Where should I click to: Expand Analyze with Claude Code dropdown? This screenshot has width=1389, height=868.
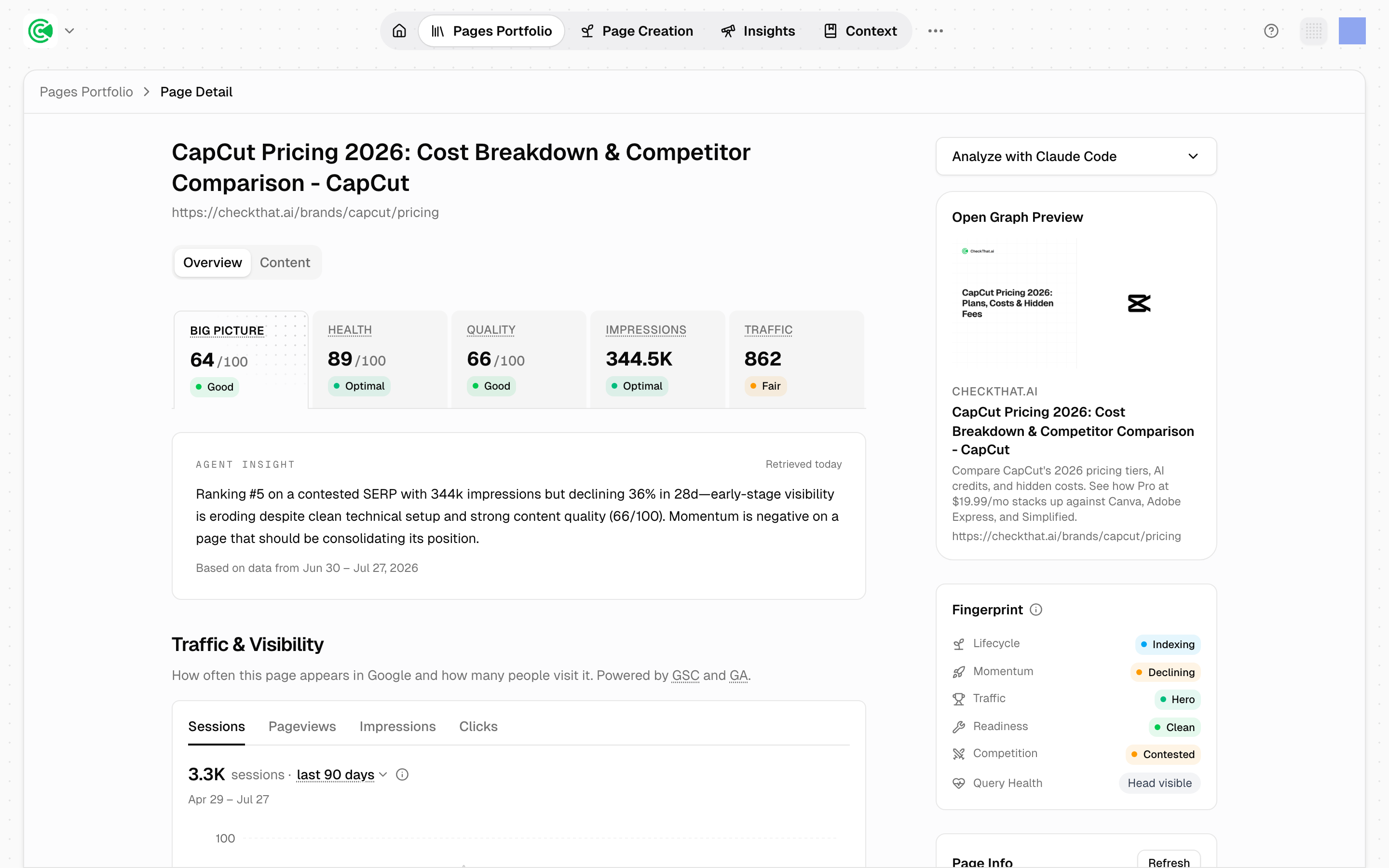[1076, 156]
